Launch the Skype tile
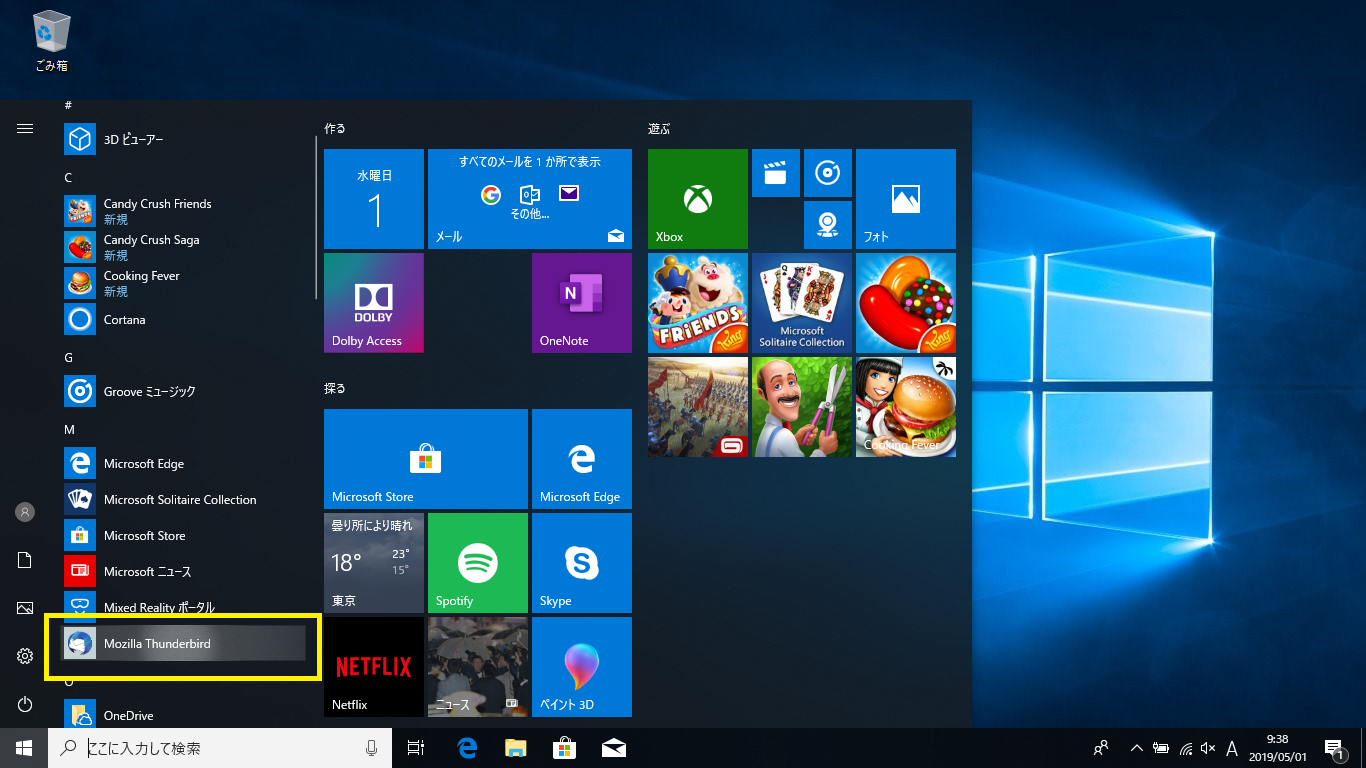This screenshot has height=768, width=1366. tap(582, 563)
